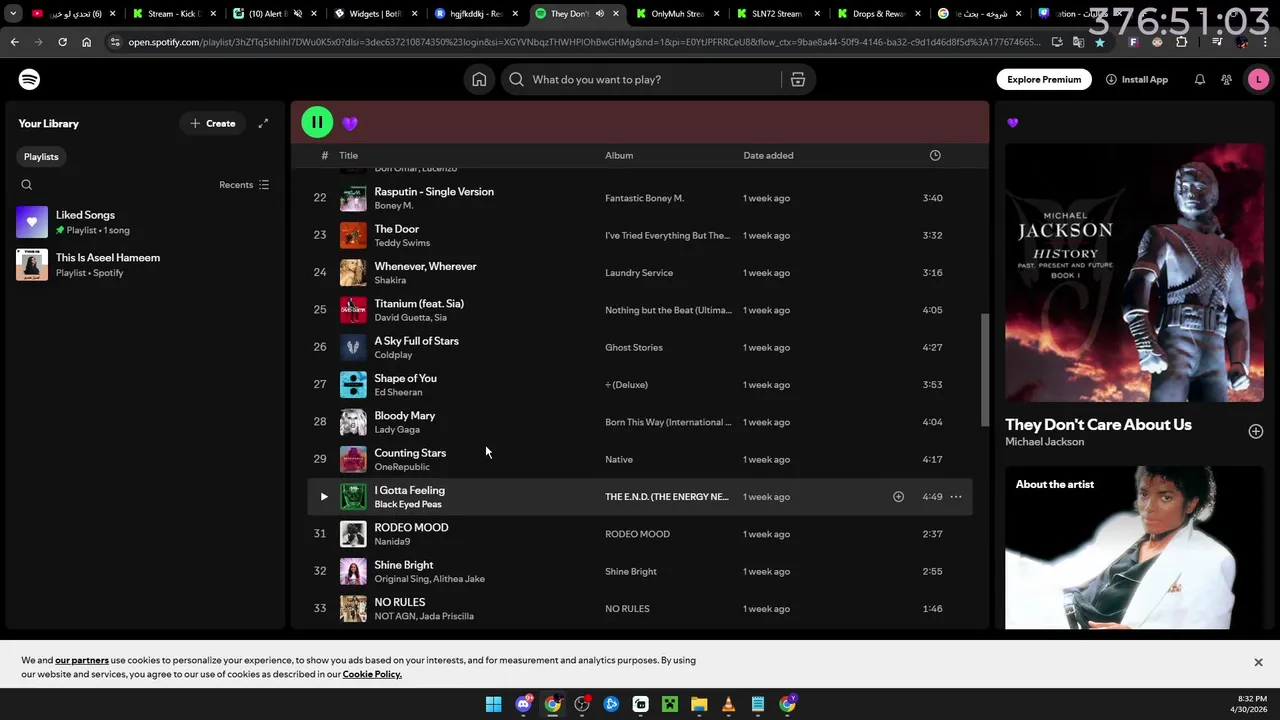The width and height of the screenshot is (1280, 720).
Task: Pause the playlist with green button
Action: pyautogui.click(x=317, y=123)
